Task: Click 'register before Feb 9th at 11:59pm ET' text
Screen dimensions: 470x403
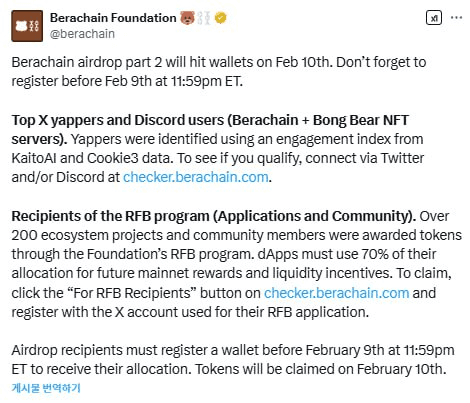Action: pyautogui.click(x=127, y=81)
